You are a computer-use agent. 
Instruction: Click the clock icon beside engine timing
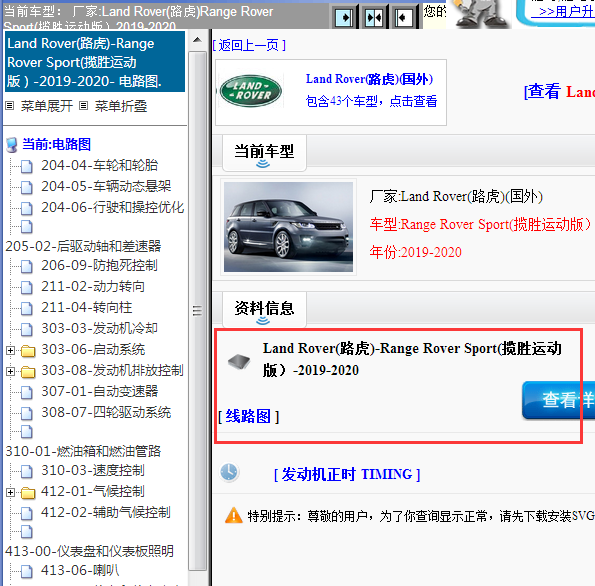point(229,473)
